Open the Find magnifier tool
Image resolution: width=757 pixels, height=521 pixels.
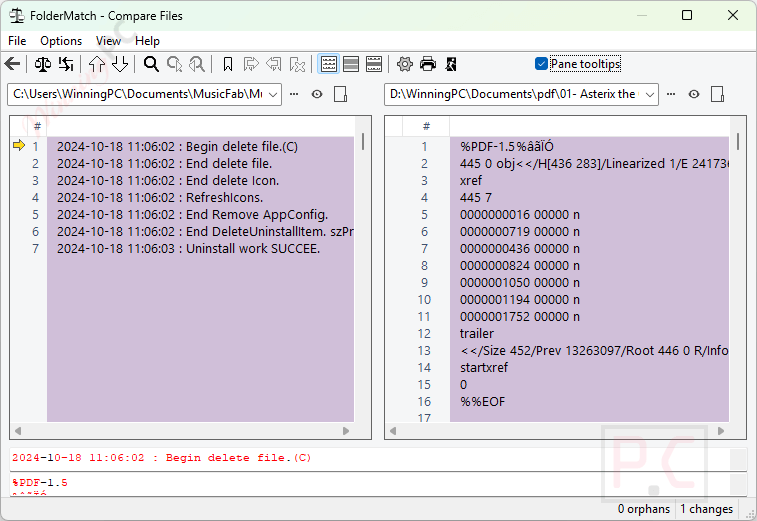point(151,64)
